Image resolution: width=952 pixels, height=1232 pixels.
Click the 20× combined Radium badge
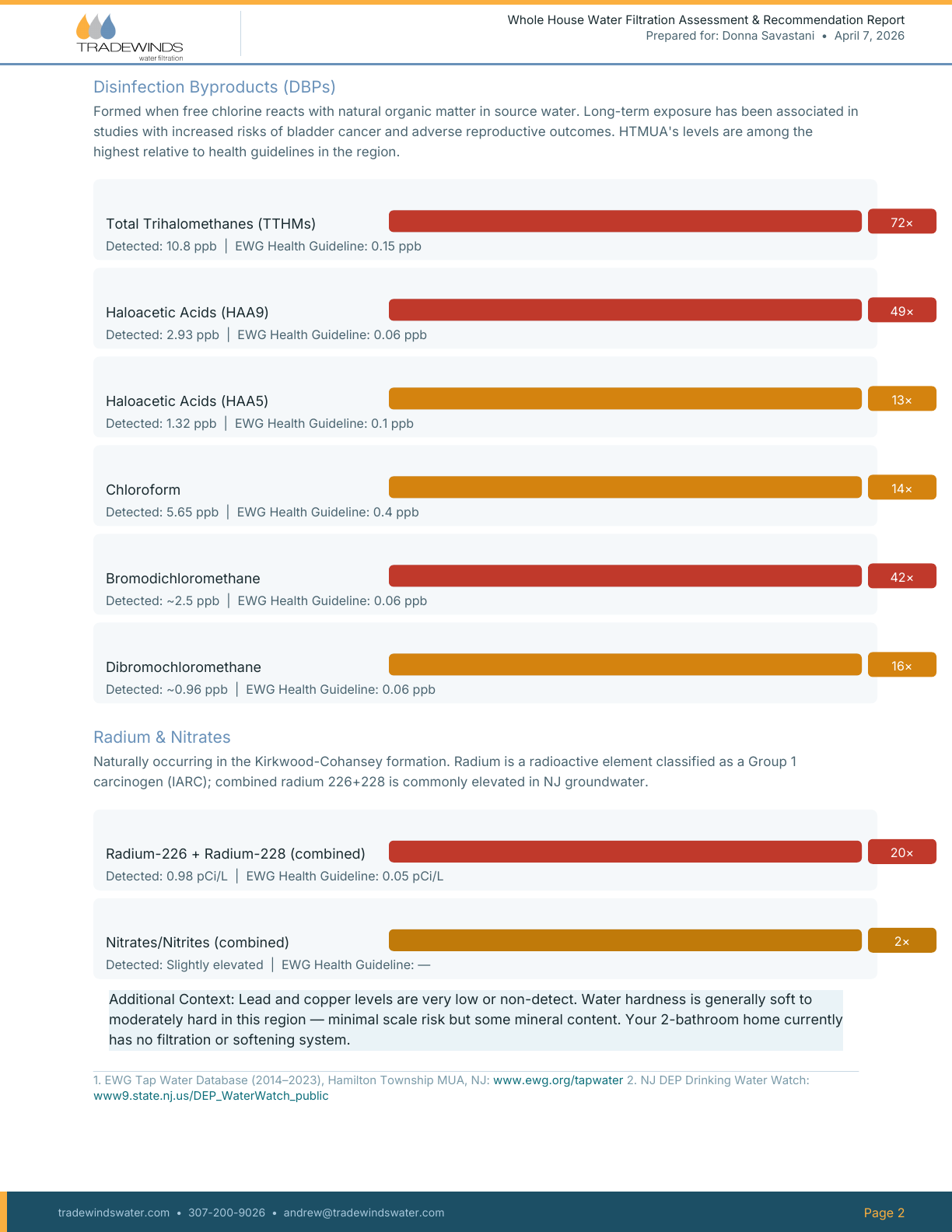(x=901, y=852)
